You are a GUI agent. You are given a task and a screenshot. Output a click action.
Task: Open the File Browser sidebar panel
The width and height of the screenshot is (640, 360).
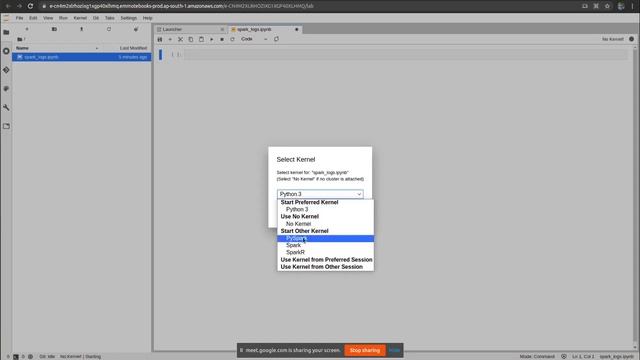pos(6,32)
